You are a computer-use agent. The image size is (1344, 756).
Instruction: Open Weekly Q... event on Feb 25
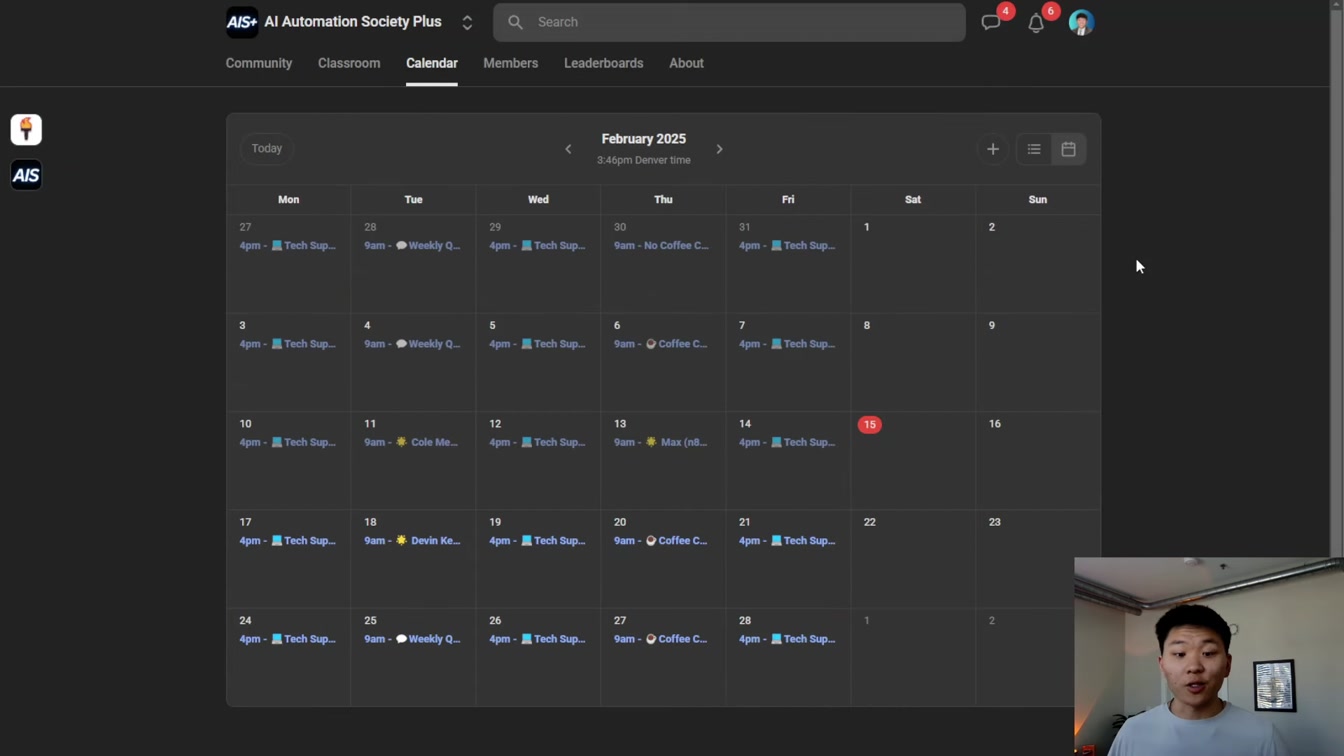(412, 639)
